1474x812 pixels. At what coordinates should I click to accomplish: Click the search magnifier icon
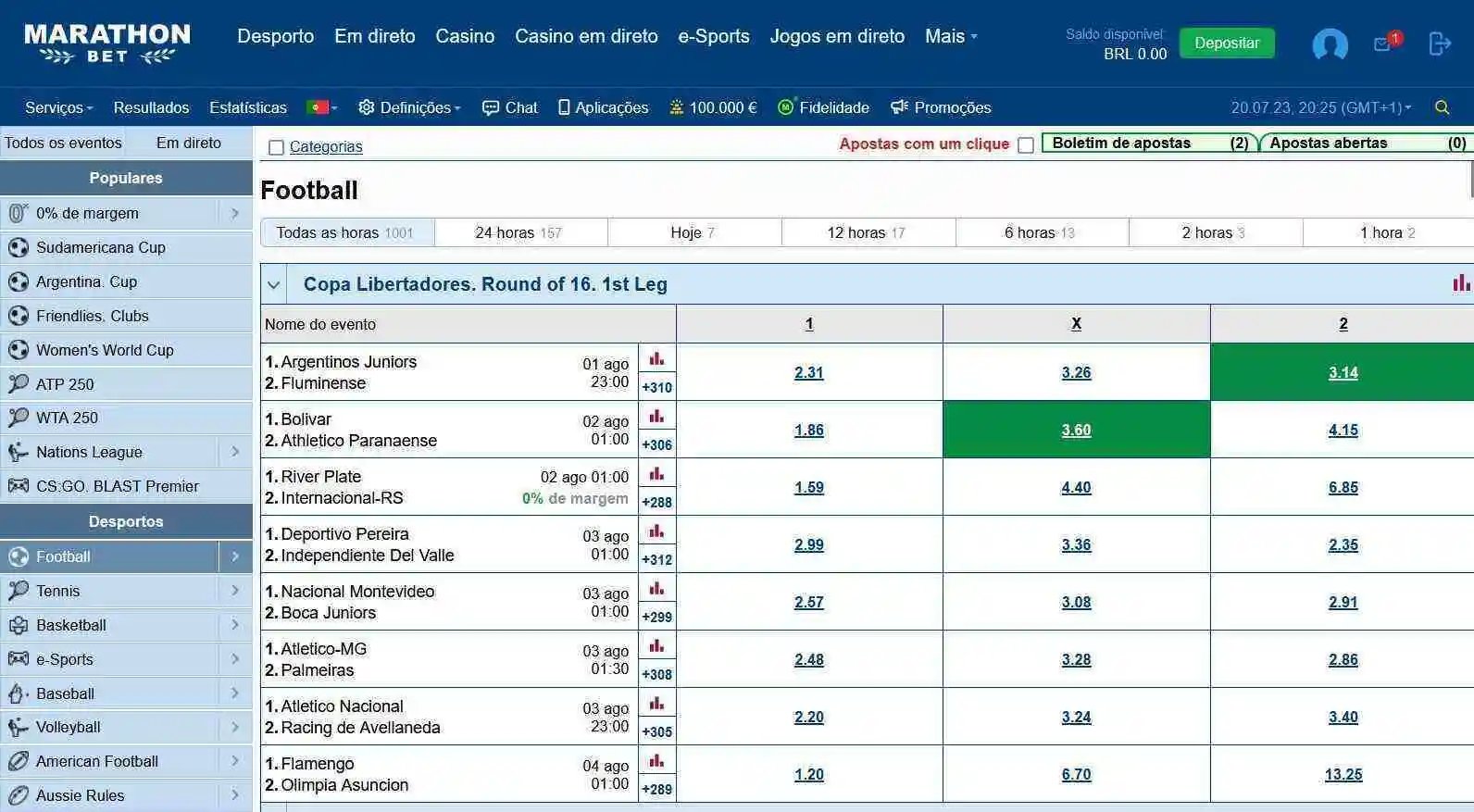click(1442, 107)
